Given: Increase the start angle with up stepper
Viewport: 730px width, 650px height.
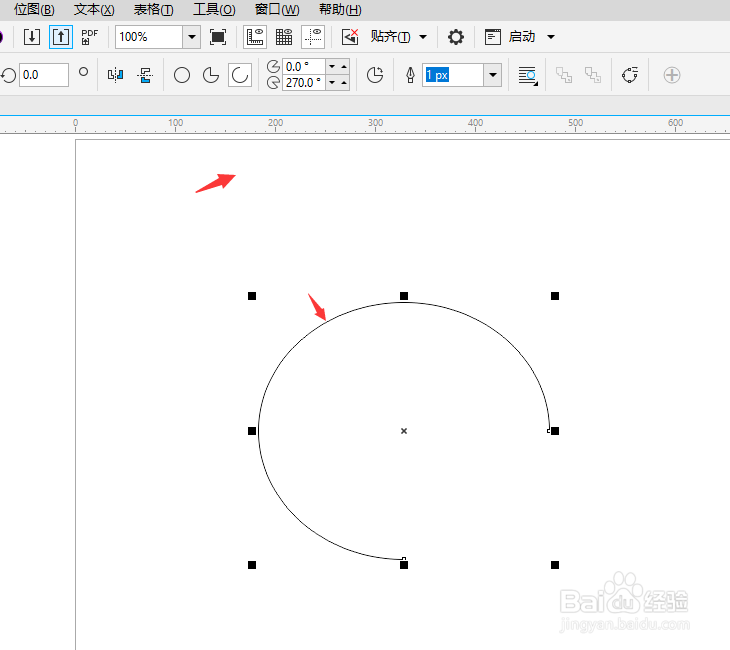Looking at the screenshot, I should [x=344, y=67].
